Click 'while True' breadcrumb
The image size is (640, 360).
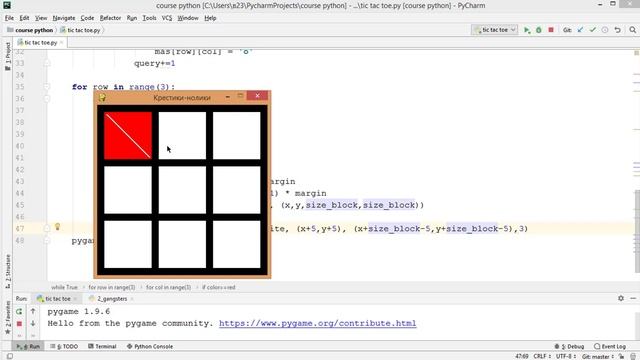click(64, 287)
